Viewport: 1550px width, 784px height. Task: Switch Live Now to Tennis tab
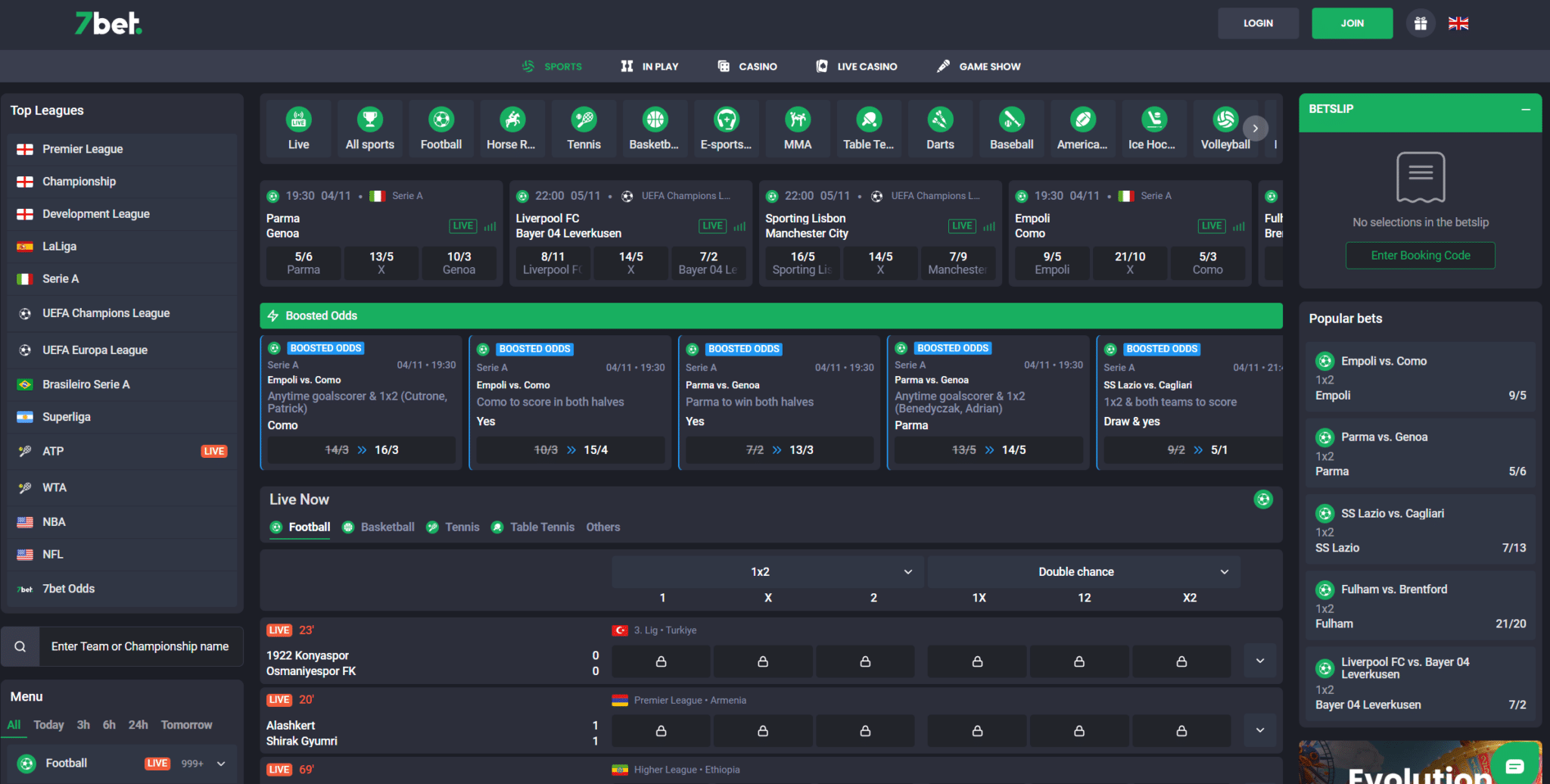(453, 527)
